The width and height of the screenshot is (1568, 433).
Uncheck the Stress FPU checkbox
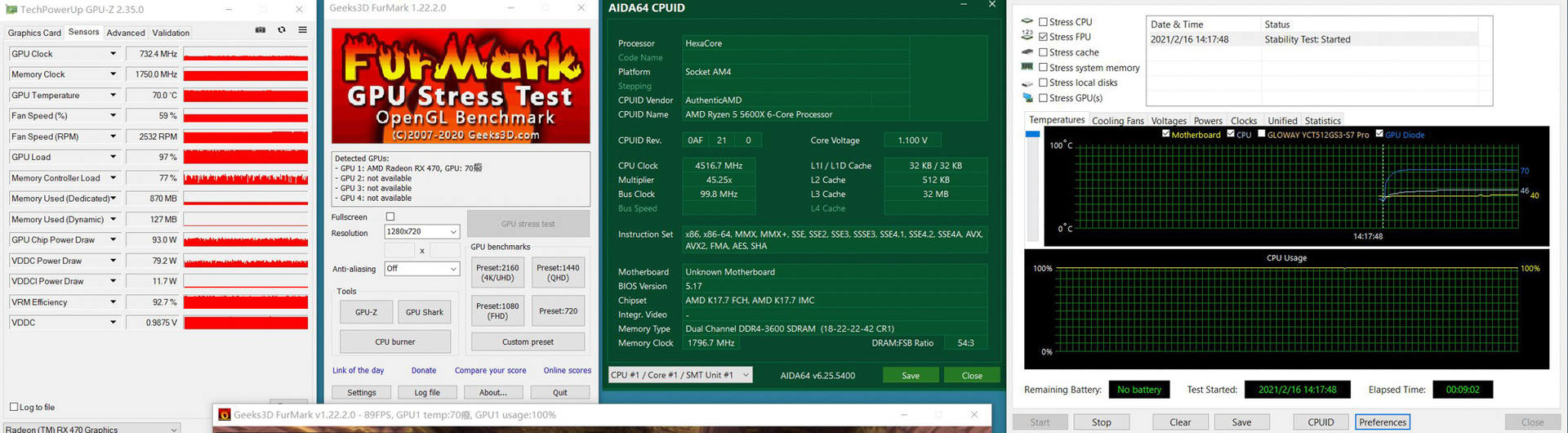coord(1043,37)
